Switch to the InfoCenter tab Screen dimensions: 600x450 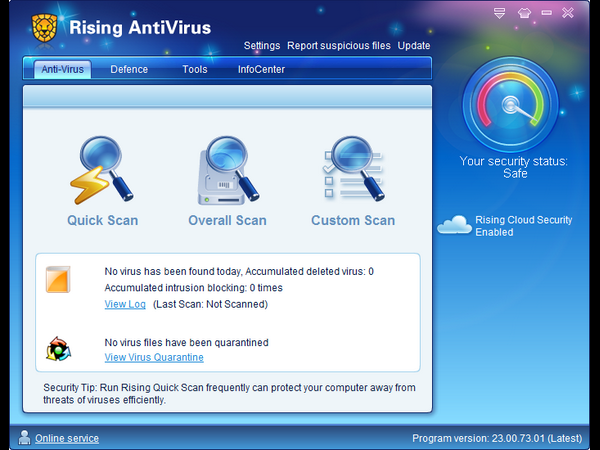click(x=261, y=69)
